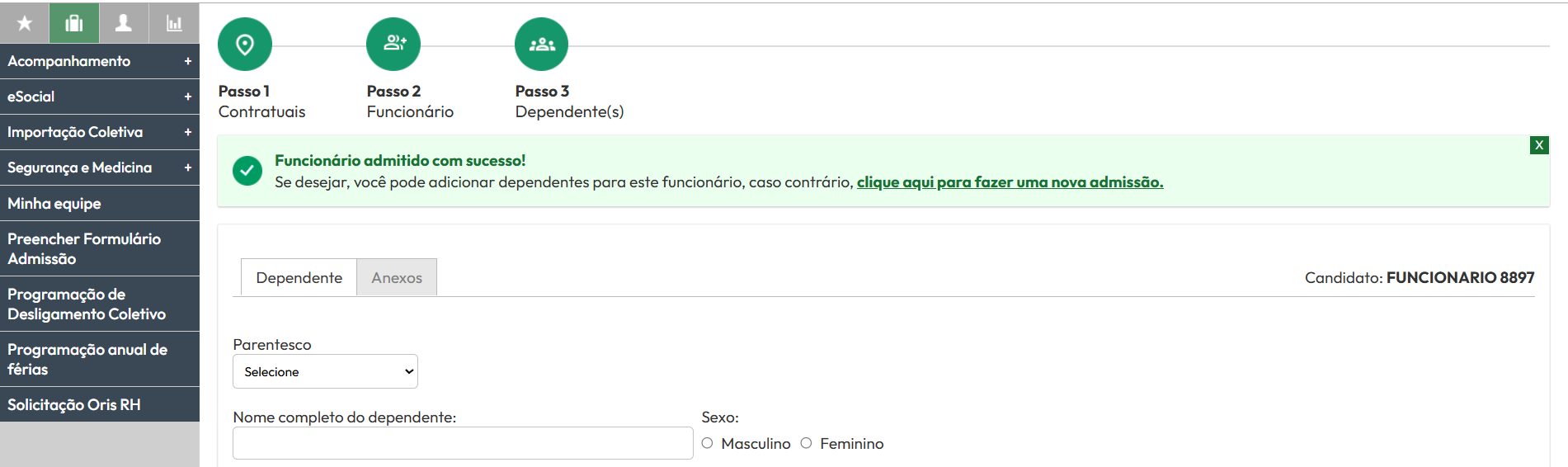Open the Parentesco dropdown

pos(325,371)
